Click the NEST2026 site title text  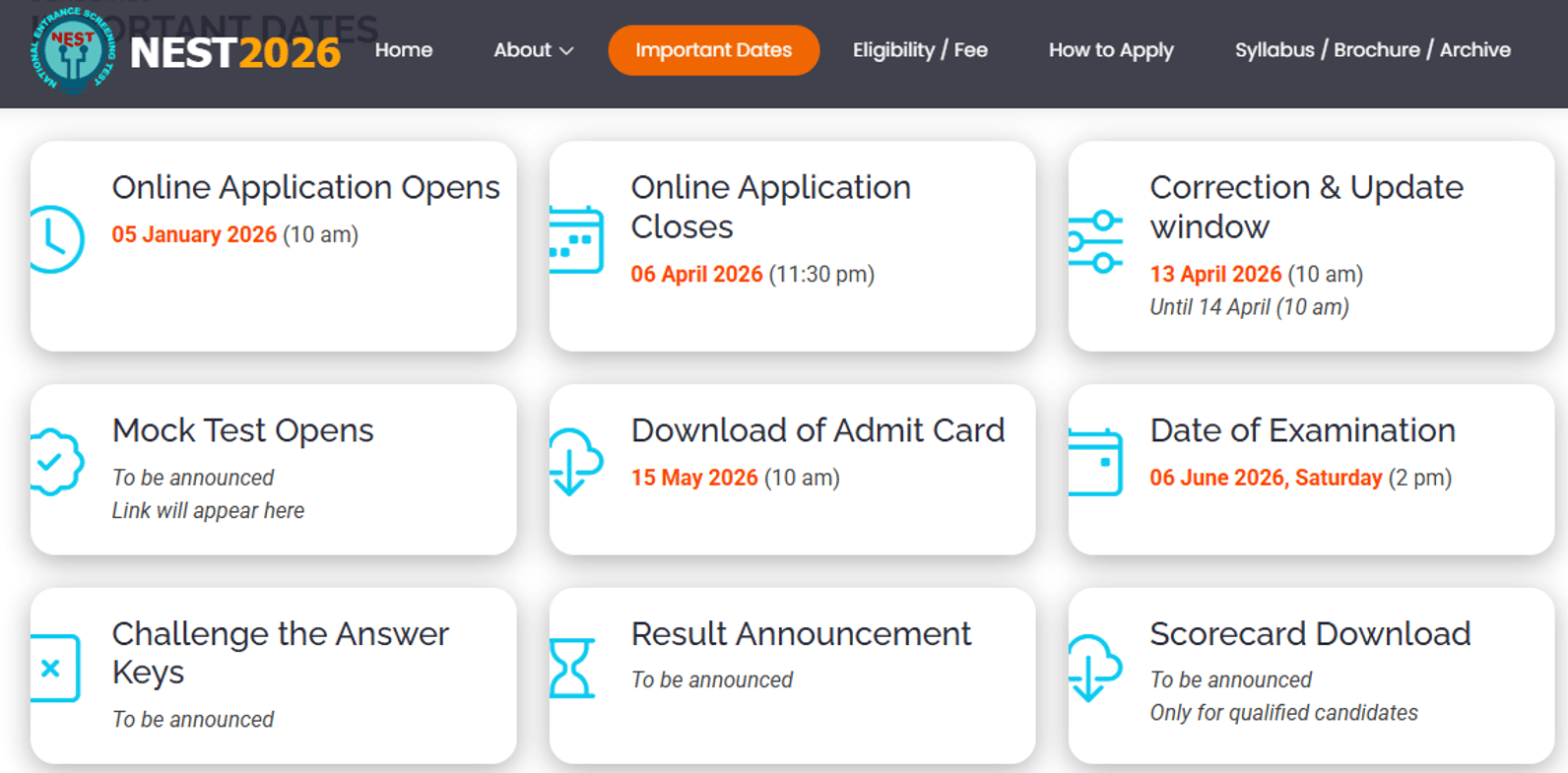pyautogui.click(x=235, y=53)
